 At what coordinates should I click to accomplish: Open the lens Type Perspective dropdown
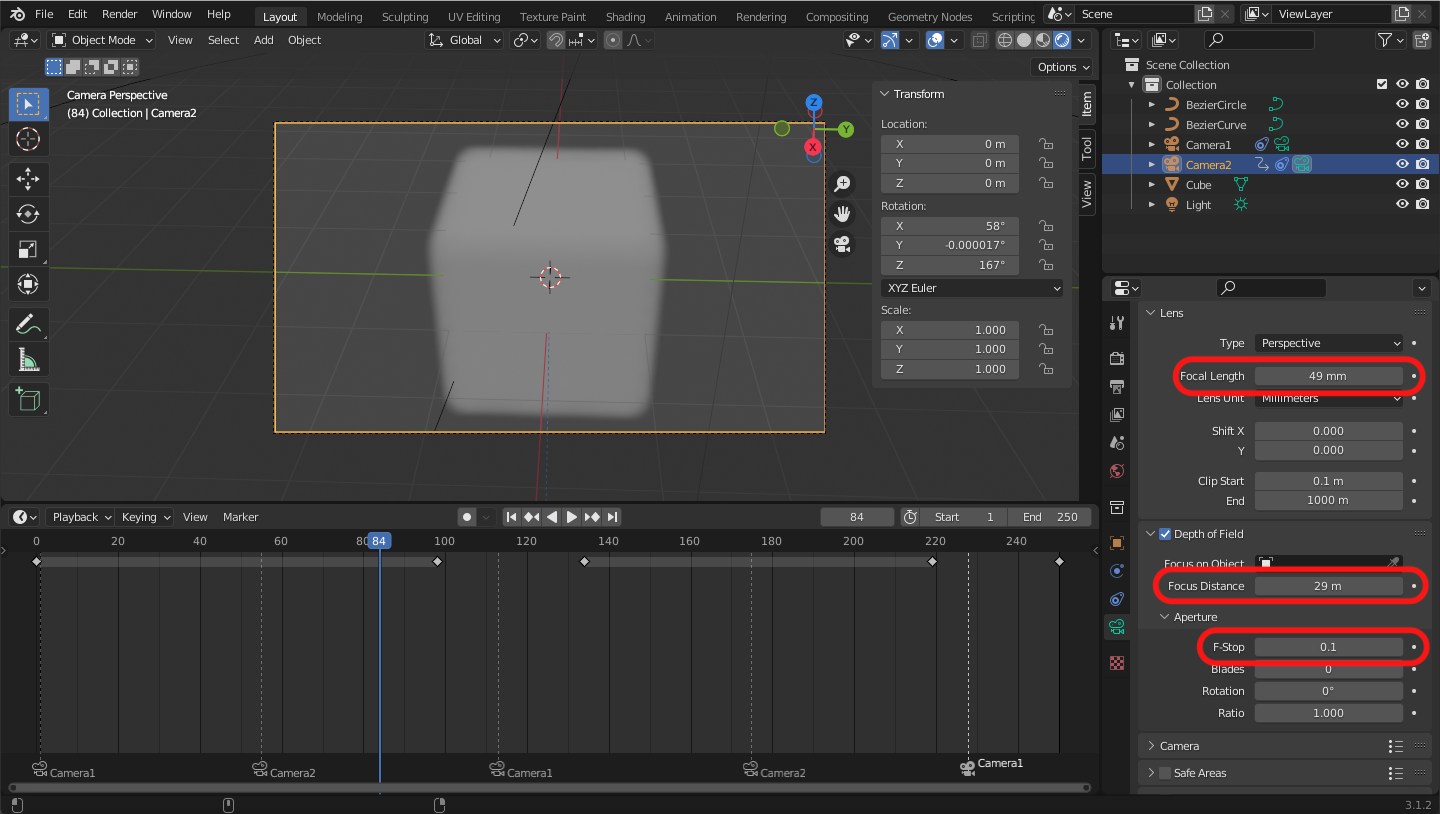pos(1329,343)
